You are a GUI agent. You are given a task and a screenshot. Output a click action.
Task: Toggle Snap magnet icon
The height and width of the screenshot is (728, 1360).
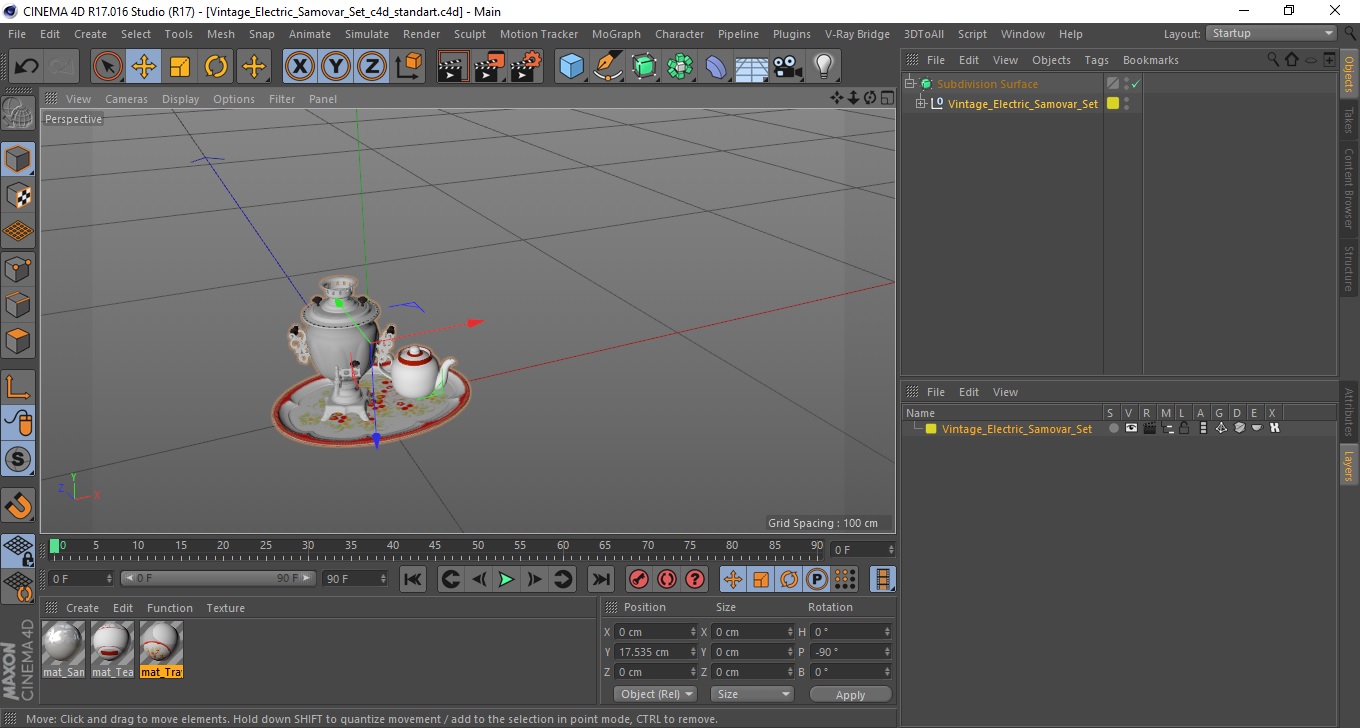18,505
